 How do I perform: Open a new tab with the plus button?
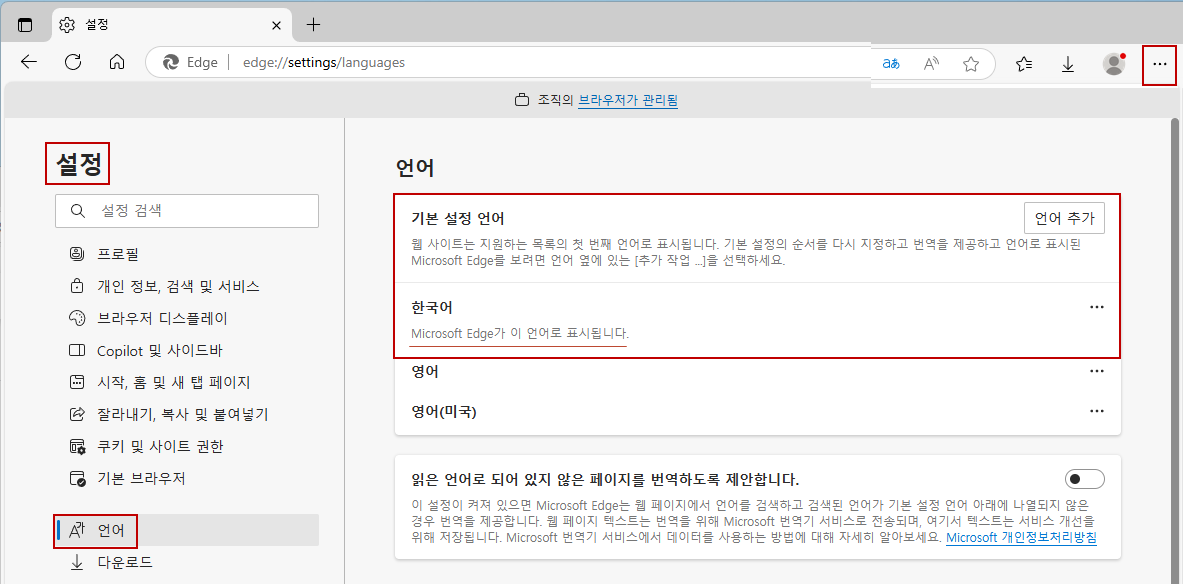coord(314,25)
